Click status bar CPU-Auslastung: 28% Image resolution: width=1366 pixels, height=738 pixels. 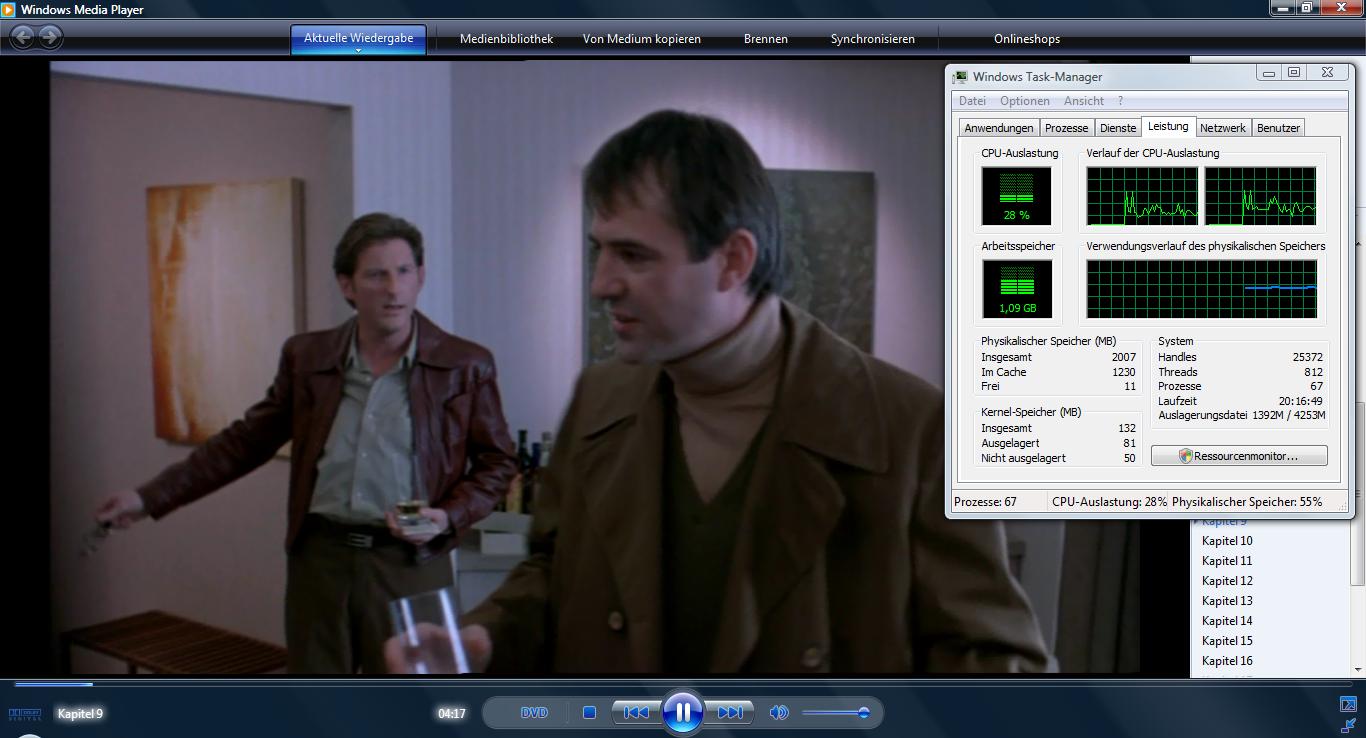pos(1109,502)
